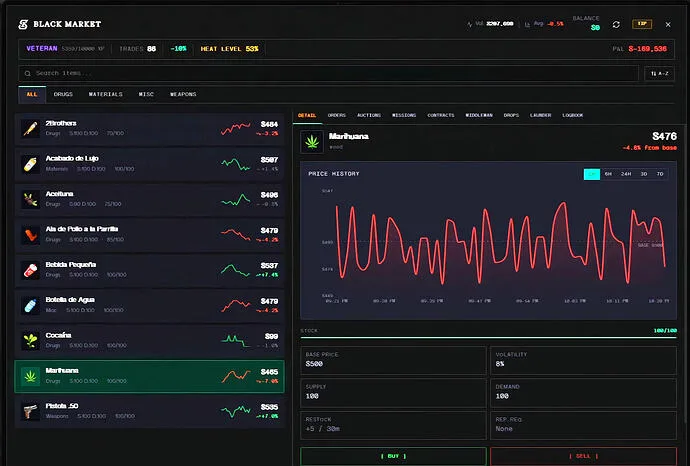The image size is (690, 466).
Task: Click the Cocaína price sparkline
Action: tap(235, 341)
